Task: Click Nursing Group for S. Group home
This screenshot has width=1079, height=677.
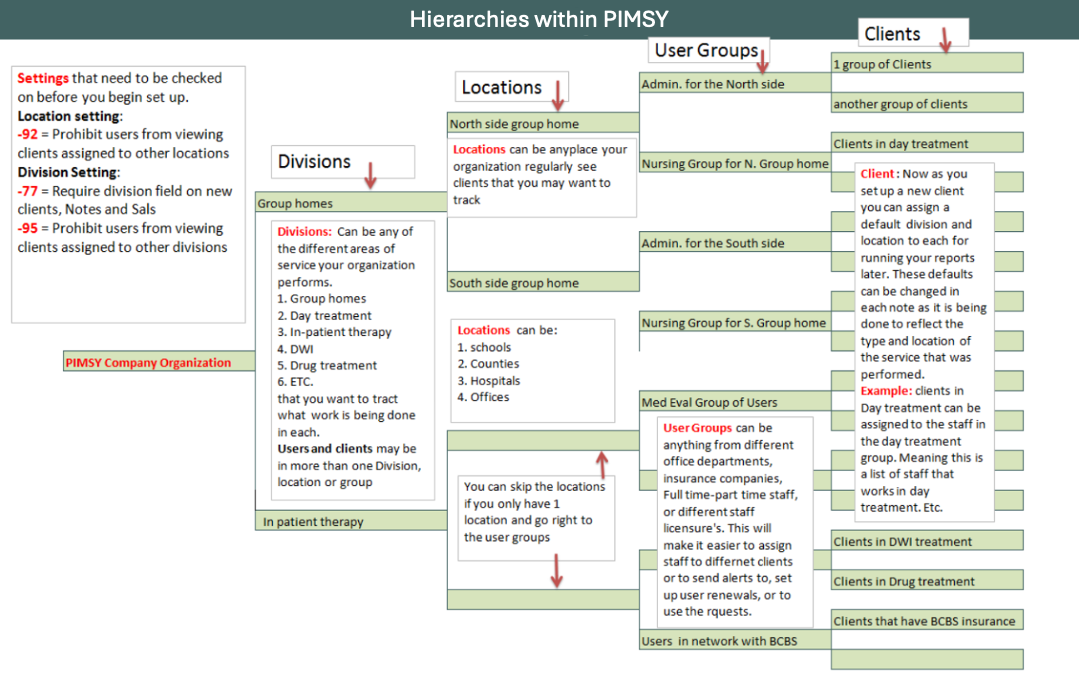Action: (734, 323)
